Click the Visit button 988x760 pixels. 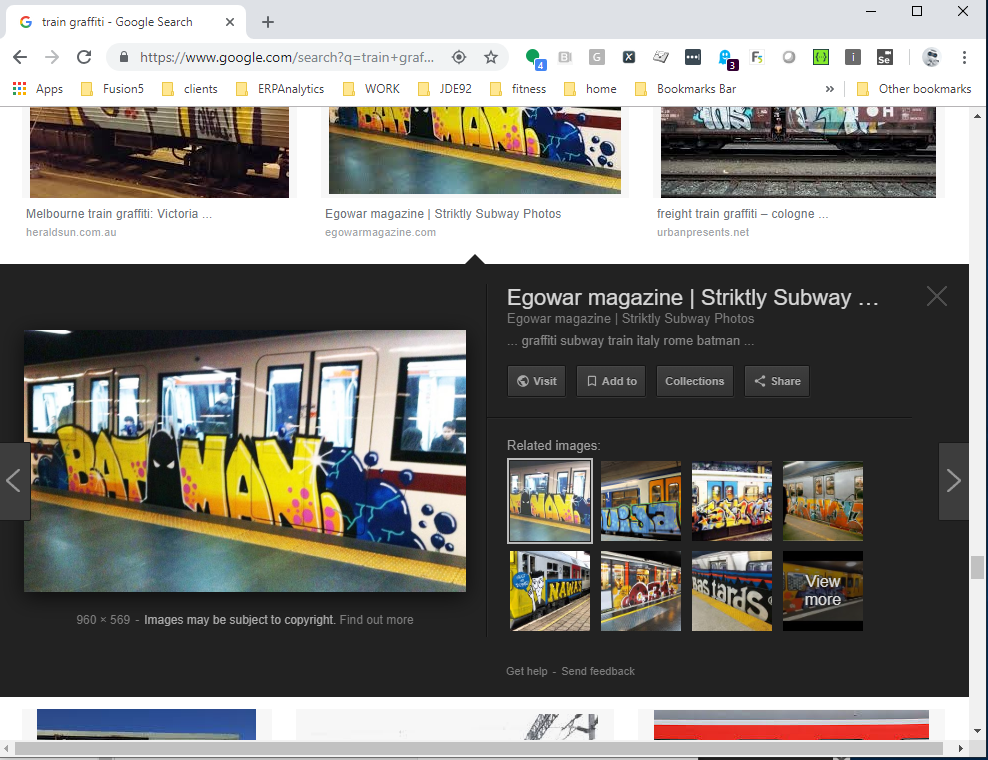pyautogui.click(x=536, y=381)
